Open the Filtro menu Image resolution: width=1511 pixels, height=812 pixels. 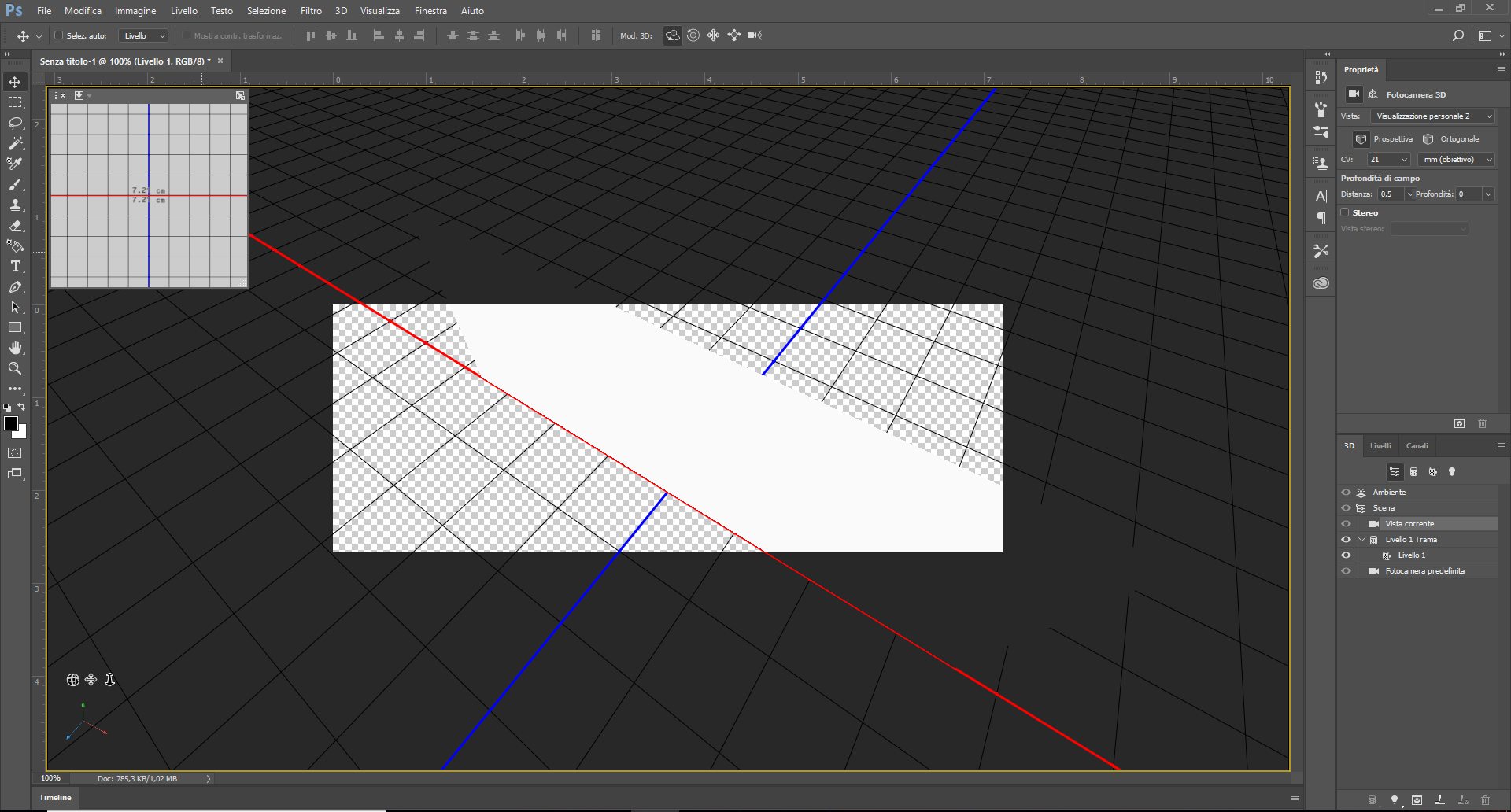point(310,10)
